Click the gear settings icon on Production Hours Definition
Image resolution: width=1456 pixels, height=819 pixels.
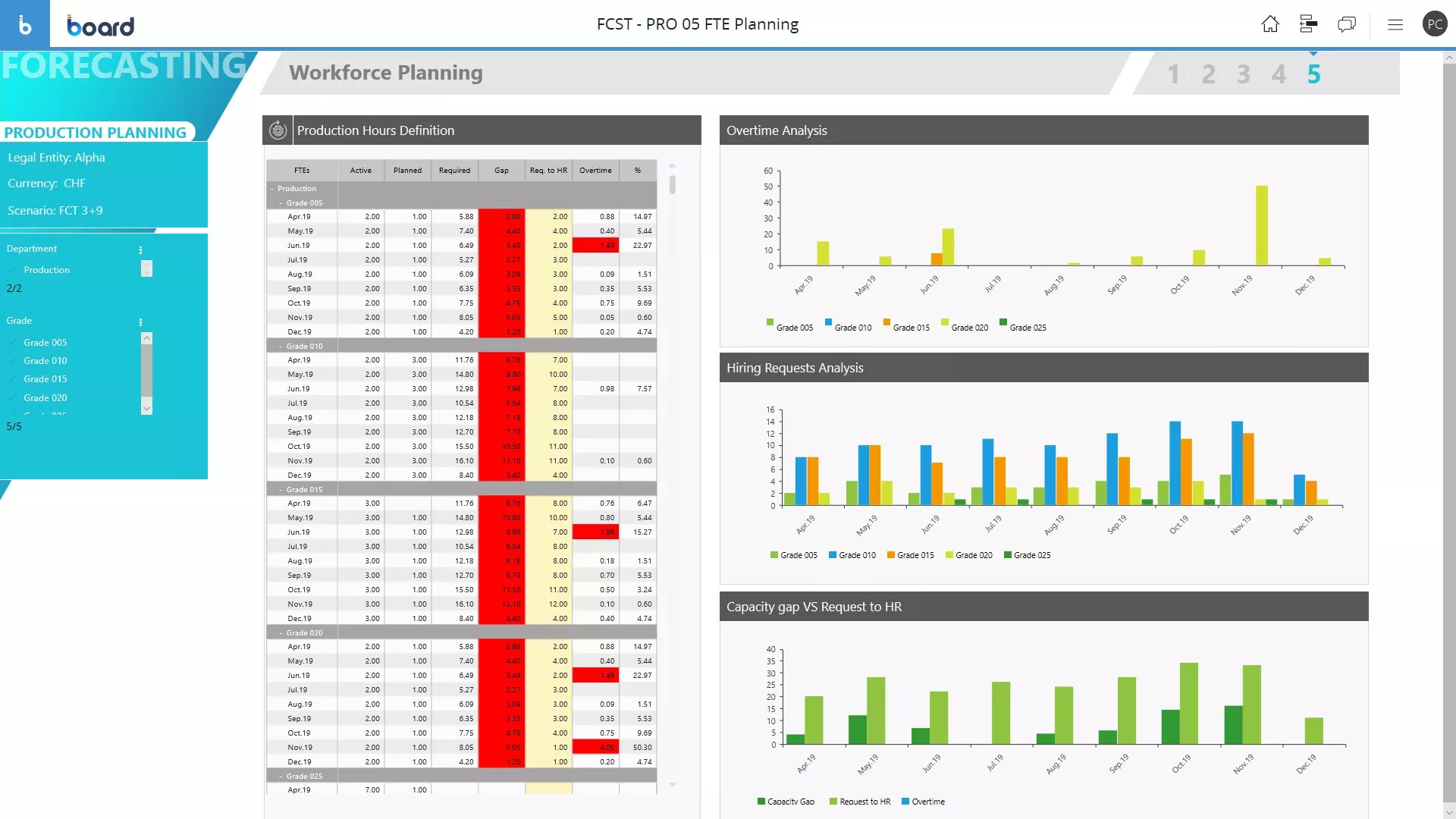(278, 130)
